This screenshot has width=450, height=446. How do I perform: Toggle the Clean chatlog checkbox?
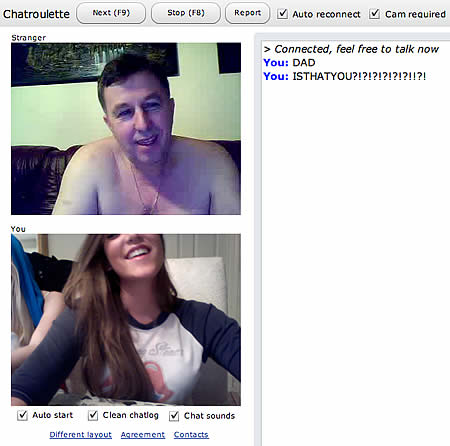pyautogui.click(x=93, y=415)
